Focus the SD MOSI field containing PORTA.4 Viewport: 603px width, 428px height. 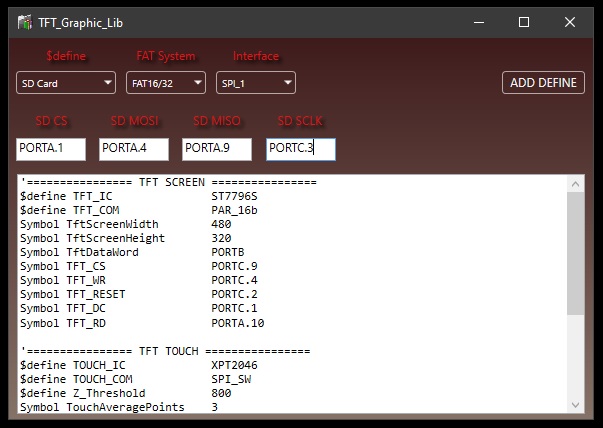tap(134, 149)
